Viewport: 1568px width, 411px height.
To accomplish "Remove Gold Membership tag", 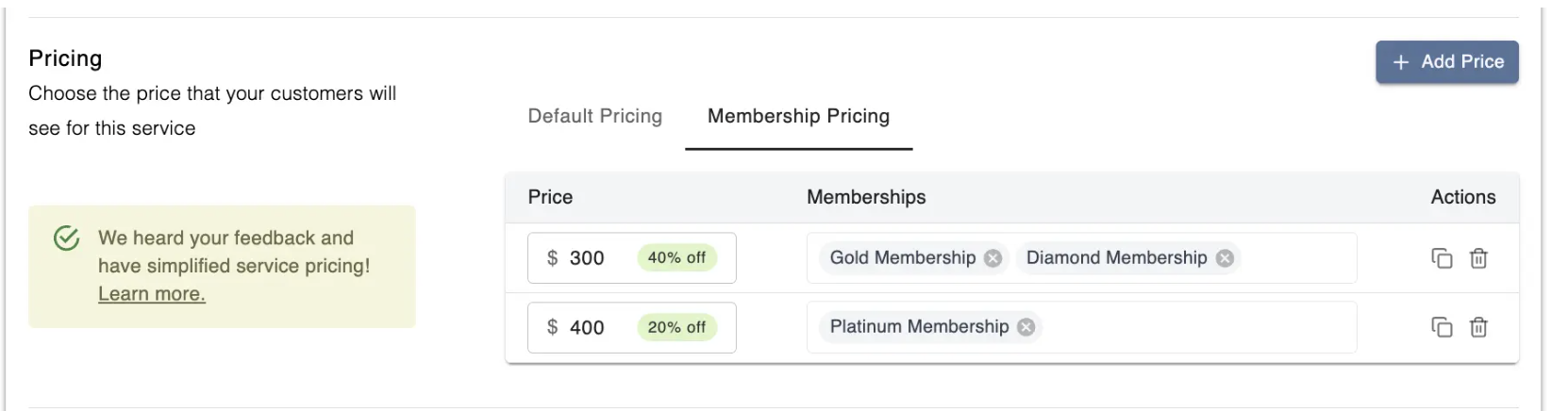I will [993, 258].
